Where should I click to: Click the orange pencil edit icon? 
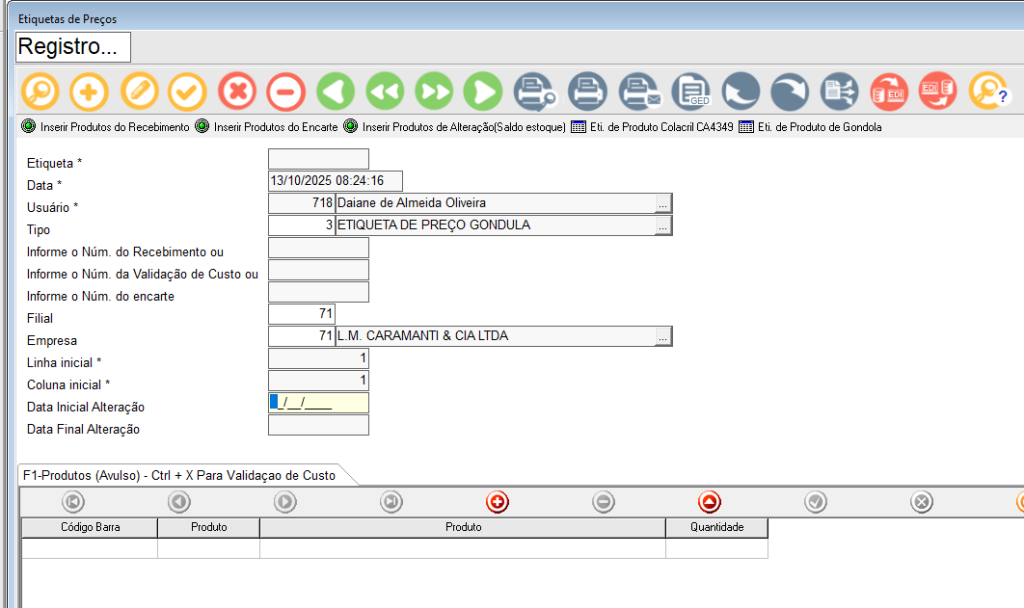point(139,92)
